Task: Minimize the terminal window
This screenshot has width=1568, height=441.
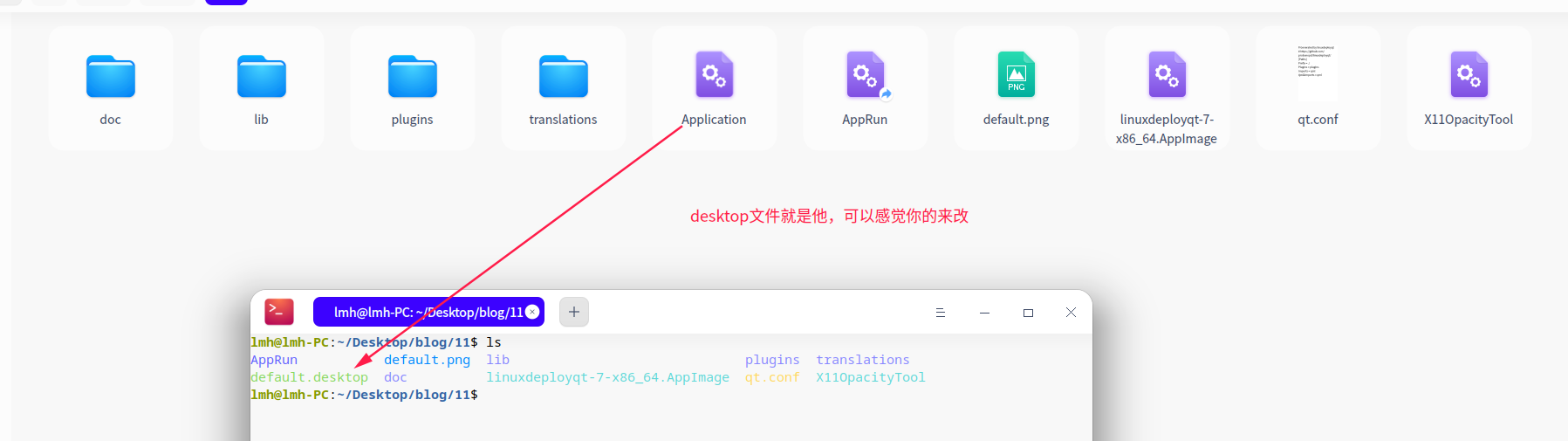Action: [x=984, y=313]
